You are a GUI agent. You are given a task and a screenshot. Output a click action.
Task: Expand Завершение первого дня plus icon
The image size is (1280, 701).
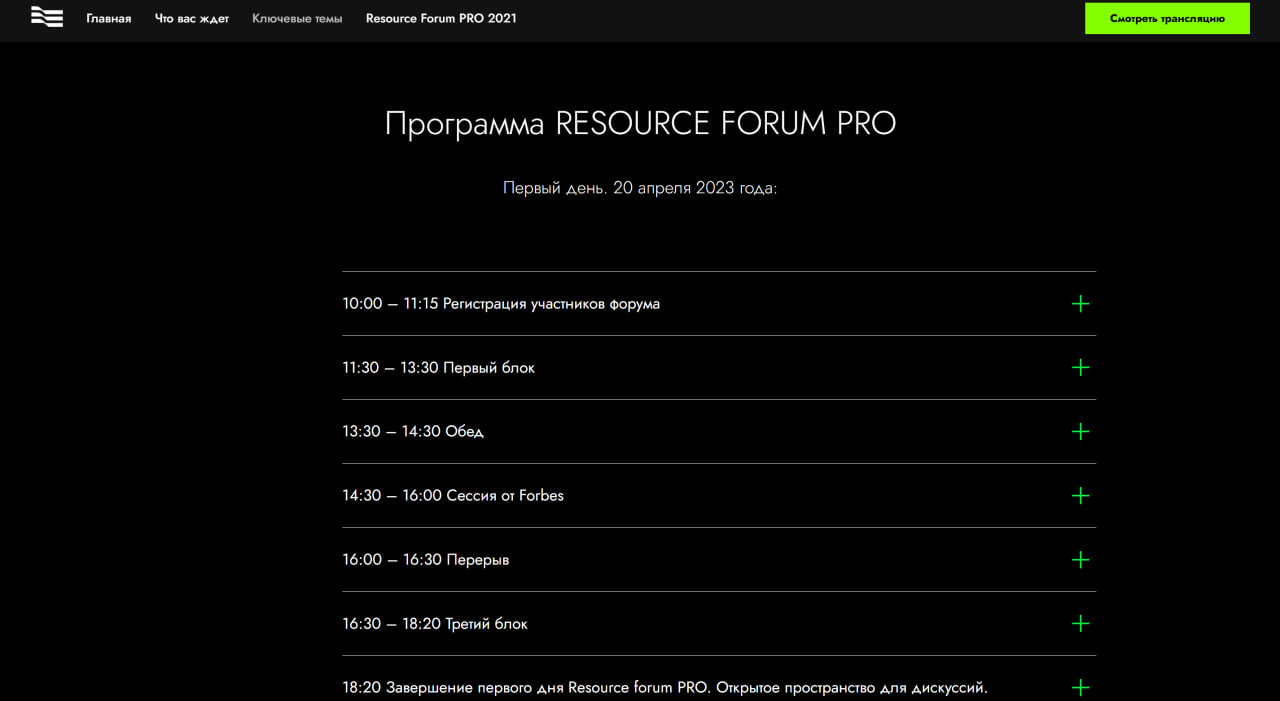coord(1080,687)
